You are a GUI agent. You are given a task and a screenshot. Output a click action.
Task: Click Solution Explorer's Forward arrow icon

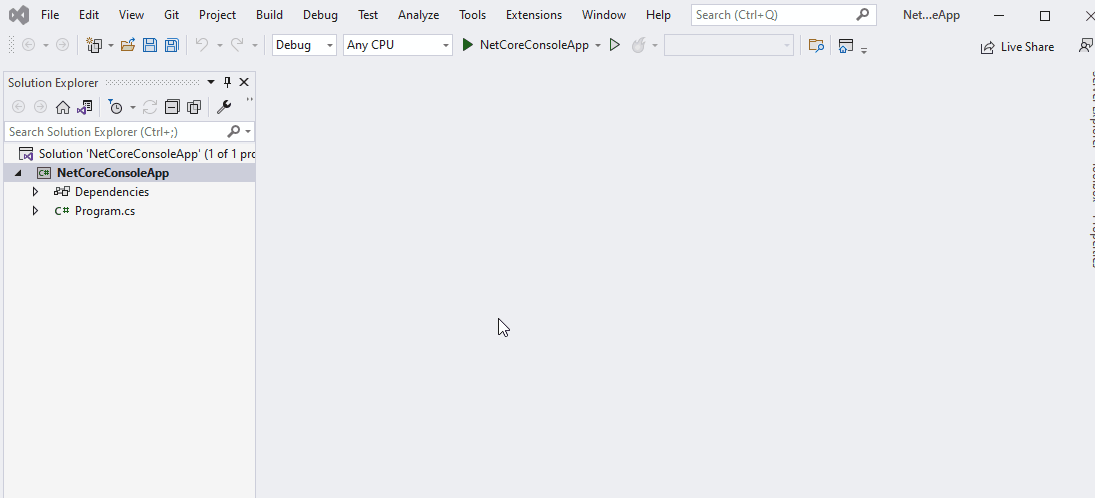(x=41, y=107)
